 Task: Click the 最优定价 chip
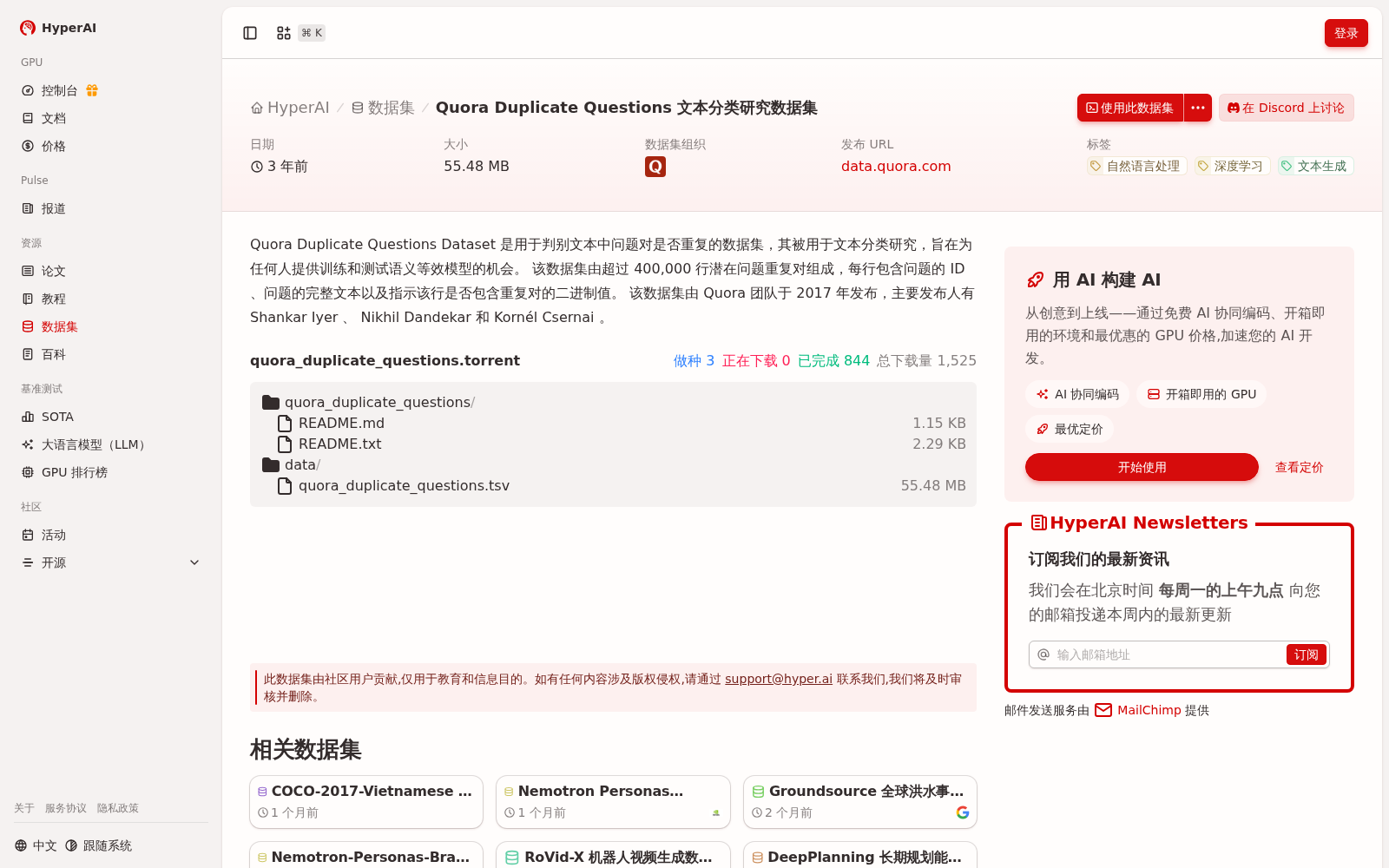coord(1070,429)
